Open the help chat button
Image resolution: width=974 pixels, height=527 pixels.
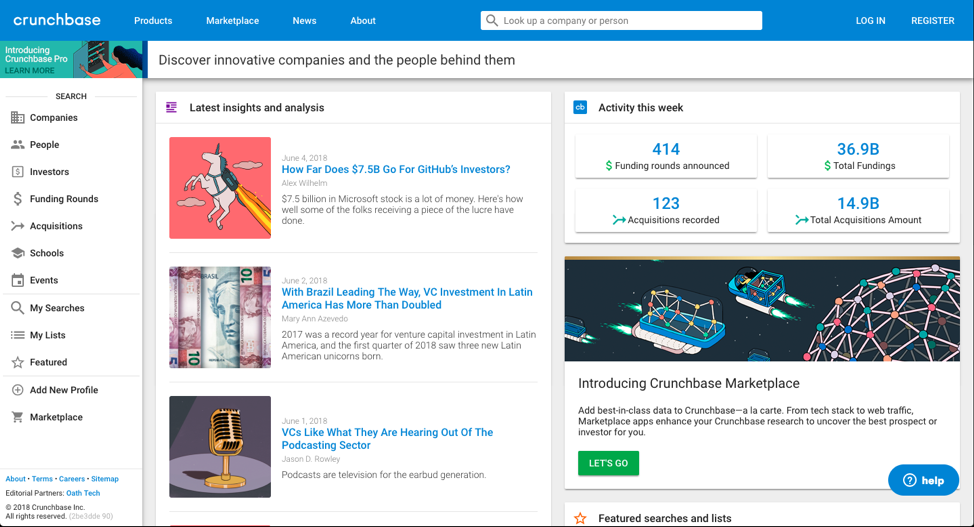(x=923, y=480)
